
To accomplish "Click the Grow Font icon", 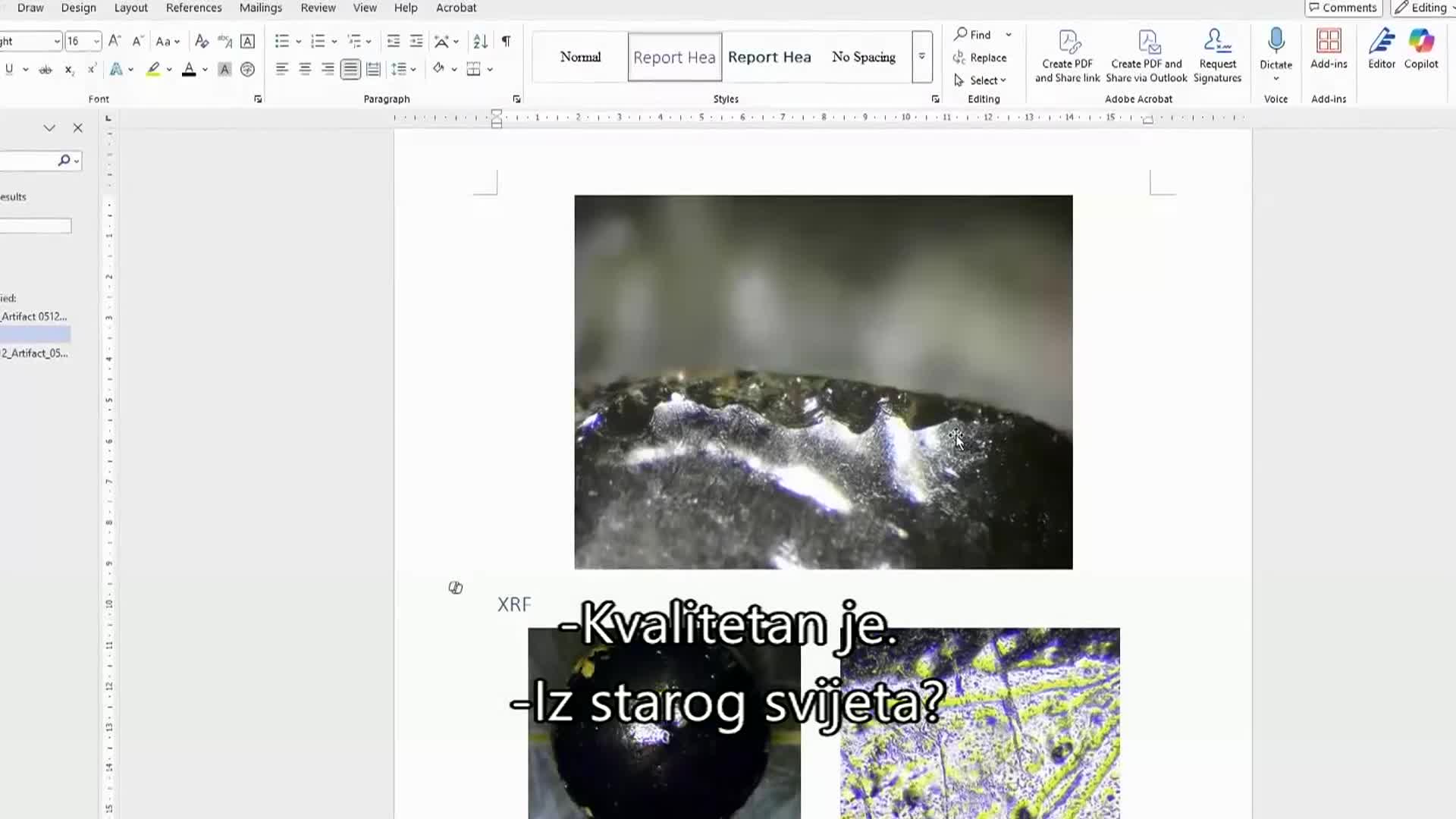I will tap(115, 41).
